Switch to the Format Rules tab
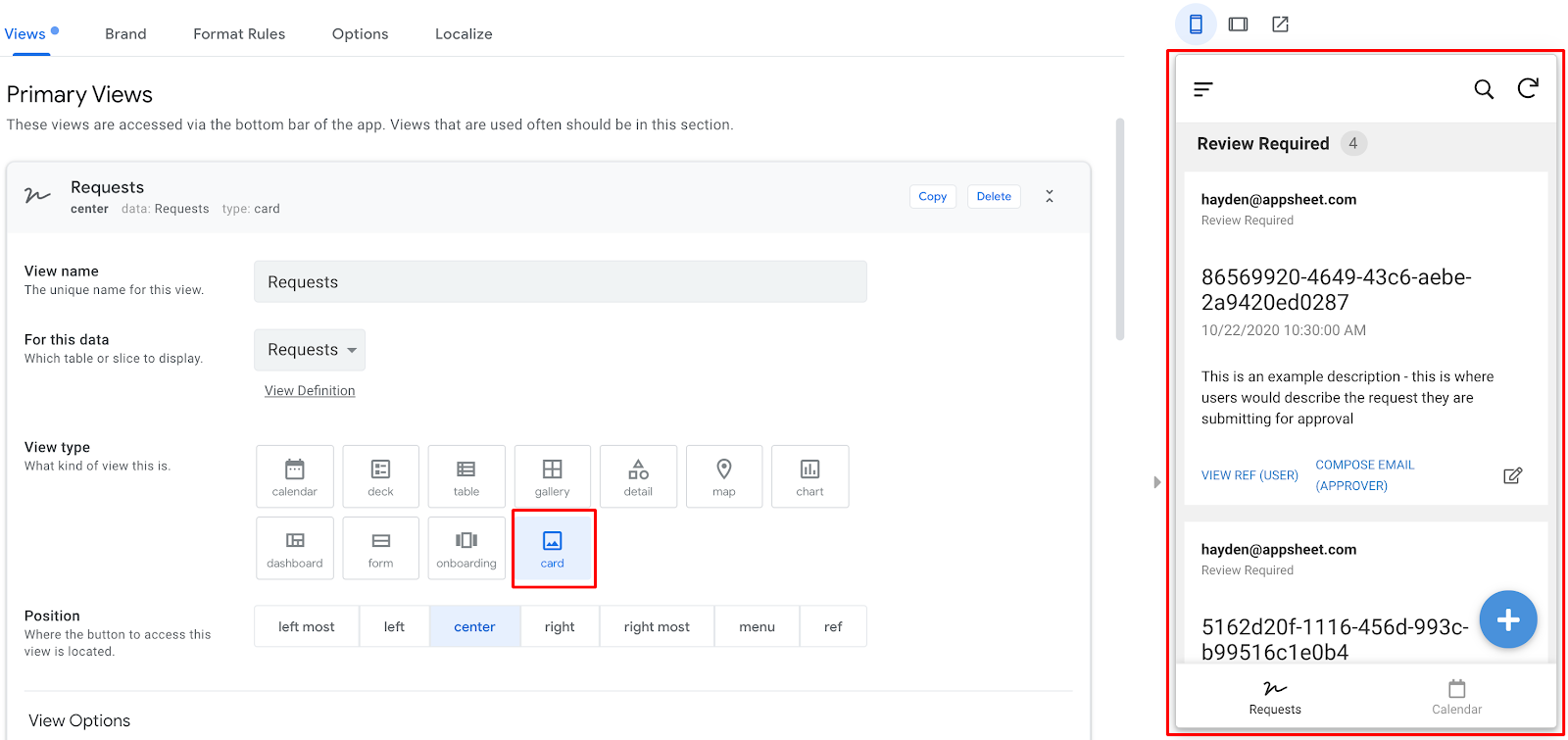The image size is (1568, 740). tap(239, 34)
